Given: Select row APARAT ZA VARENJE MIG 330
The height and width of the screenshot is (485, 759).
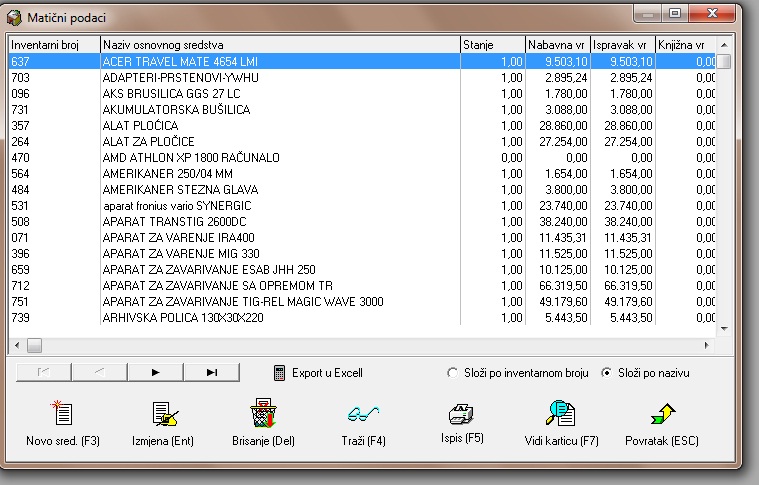Looking at the screenshot, I should tap(362, 254).
